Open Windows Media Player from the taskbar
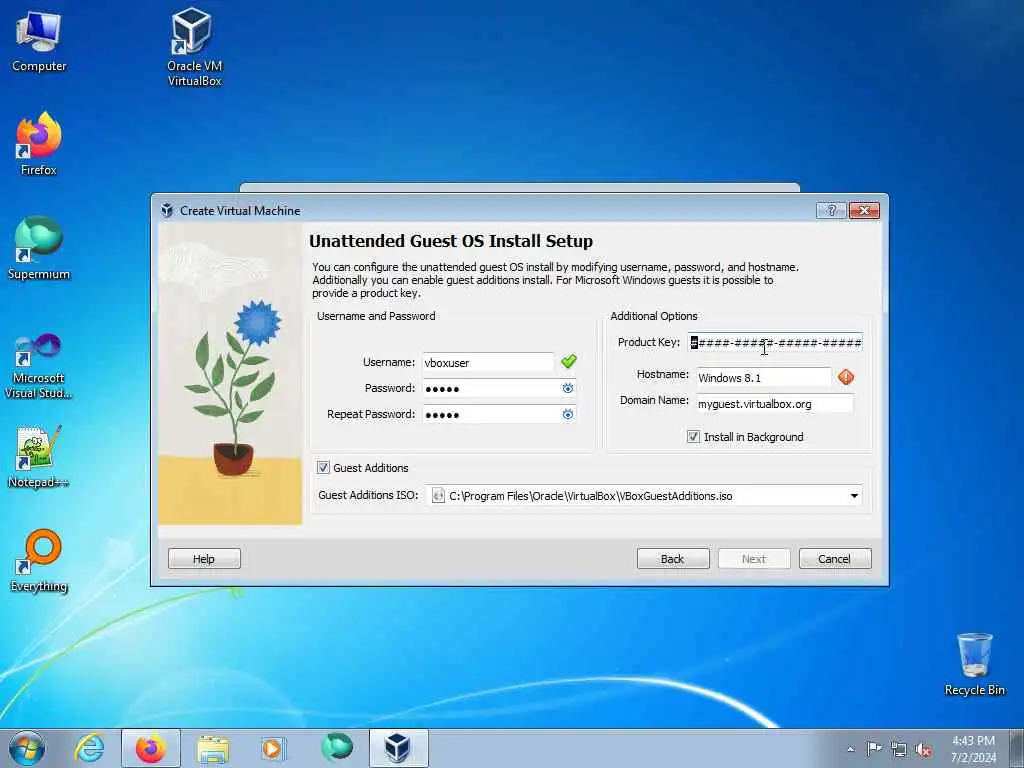The height and width of the screenshot is (768, 1024). click(x=272, y=748)
